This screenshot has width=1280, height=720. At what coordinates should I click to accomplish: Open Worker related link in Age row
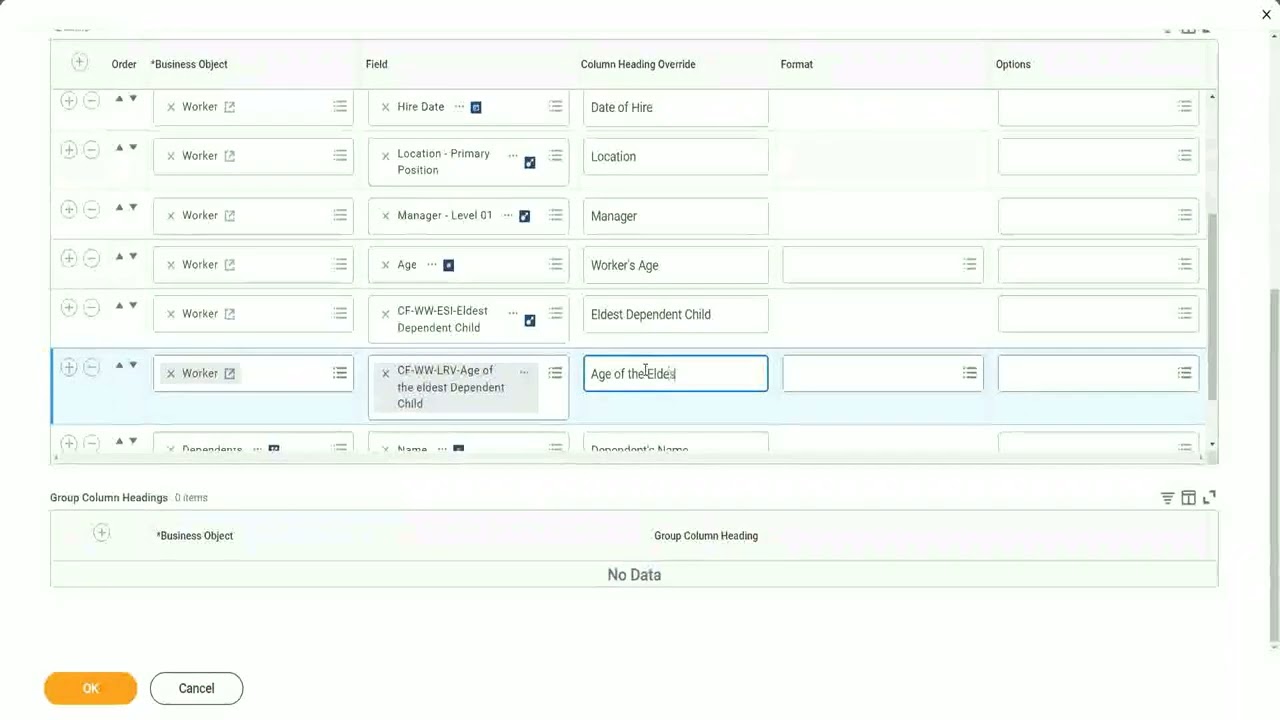click(229, 265)
